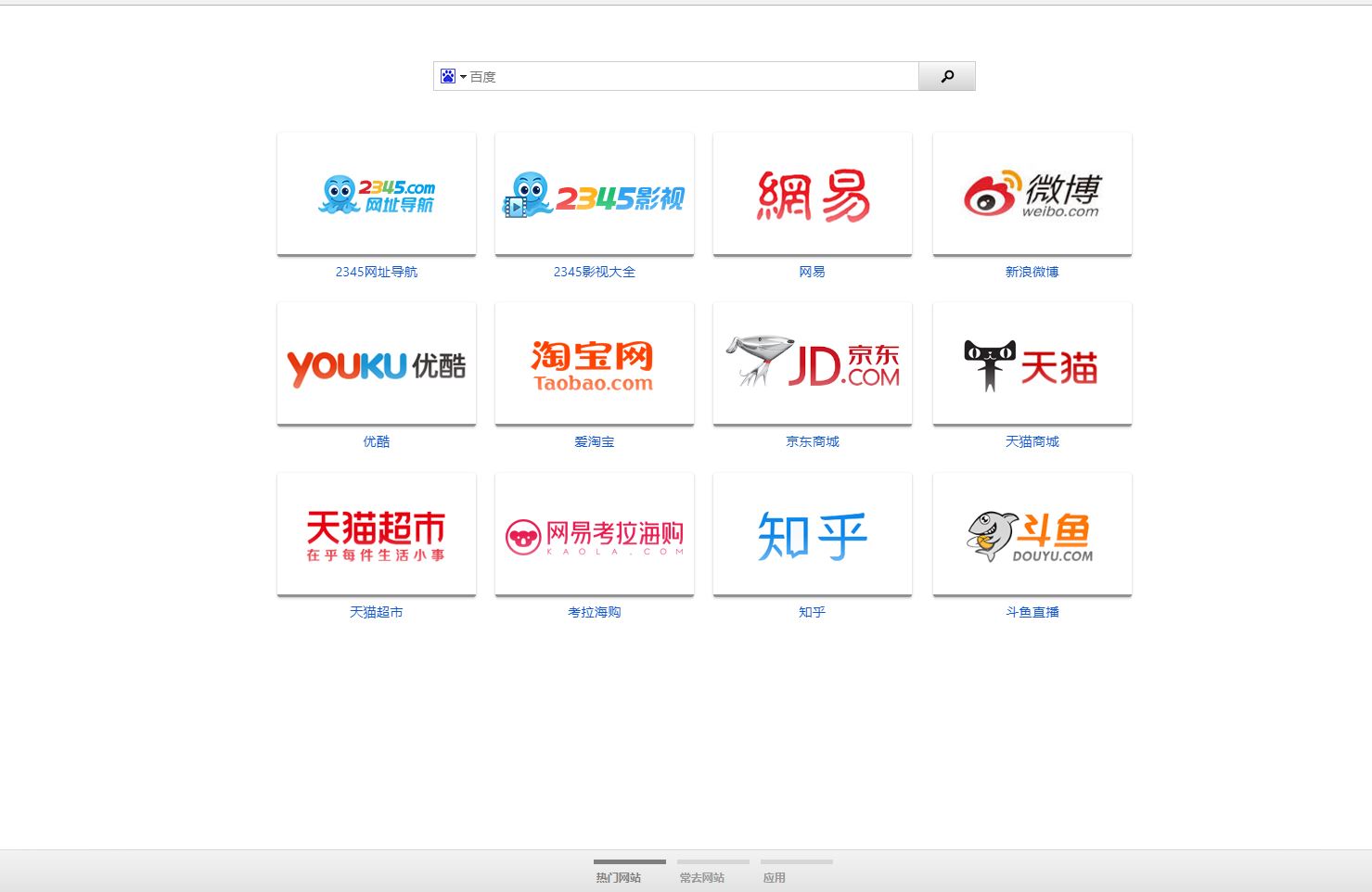Open the Douyu.com shark logo tile

pyautogui.click(x=1032, y=534)
